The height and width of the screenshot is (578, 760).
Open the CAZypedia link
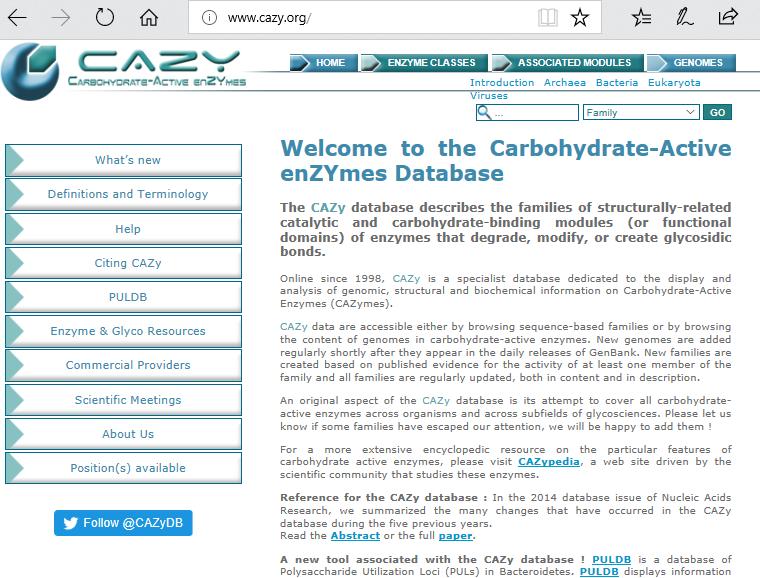tap(549, 462)
